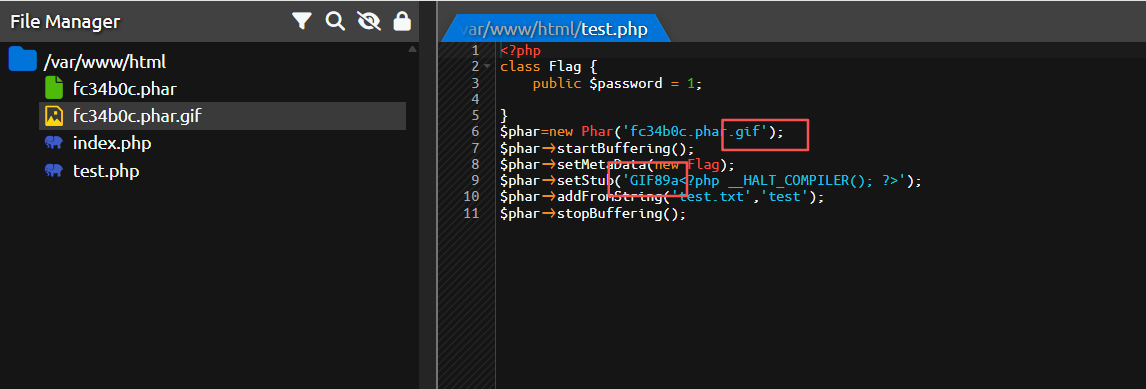Place cursor in 'new Phar' line

pos(642,132)
